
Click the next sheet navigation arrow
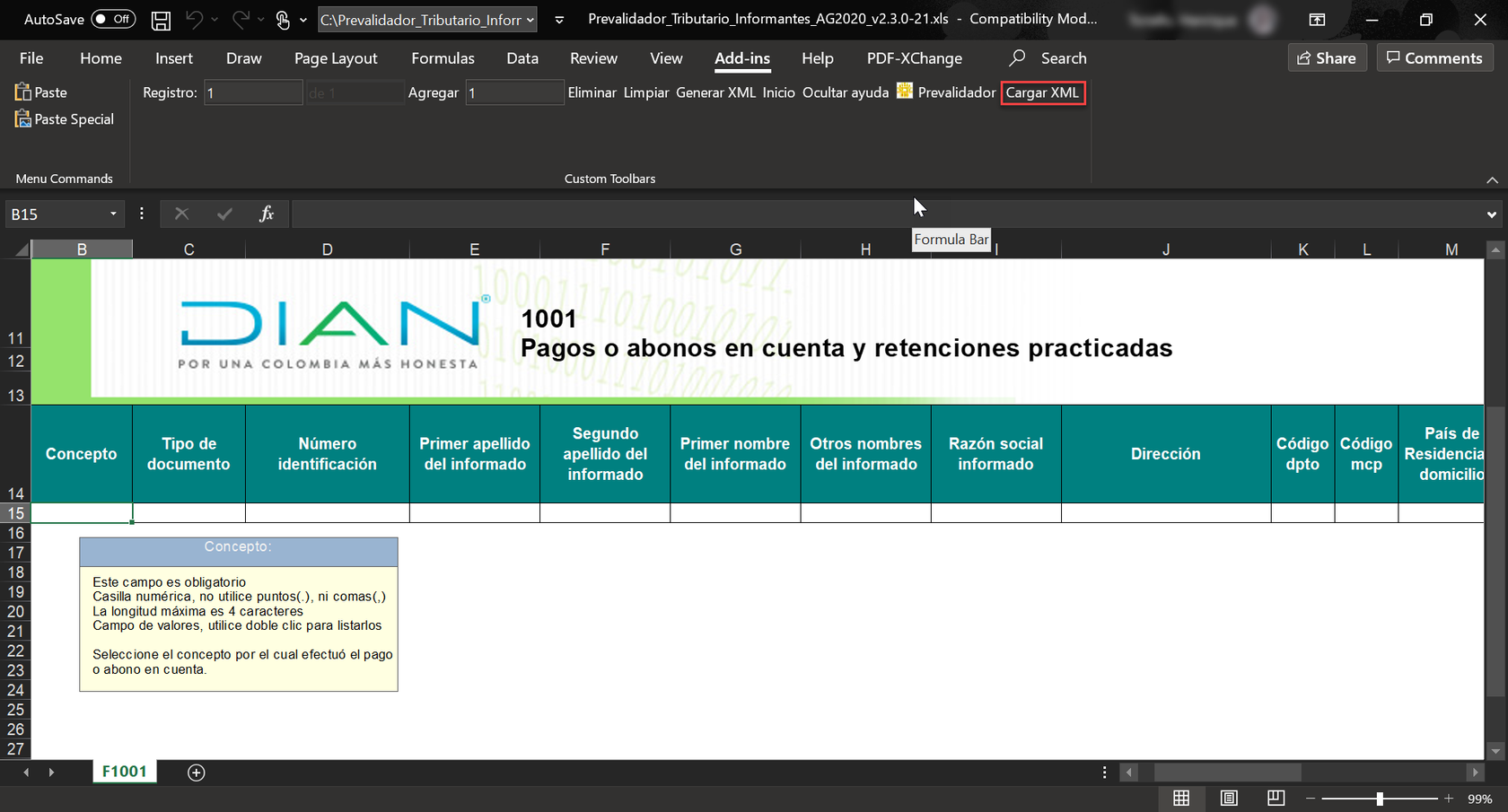[51, 773]
